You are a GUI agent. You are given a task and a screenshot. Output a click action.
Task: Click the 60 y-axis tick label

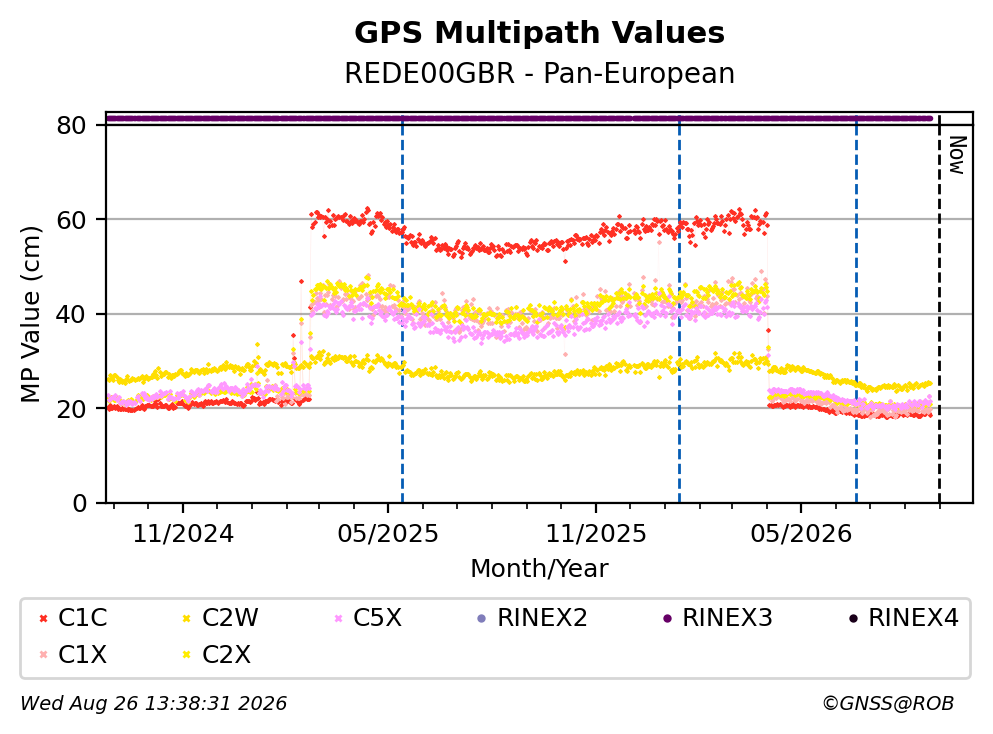71,220
